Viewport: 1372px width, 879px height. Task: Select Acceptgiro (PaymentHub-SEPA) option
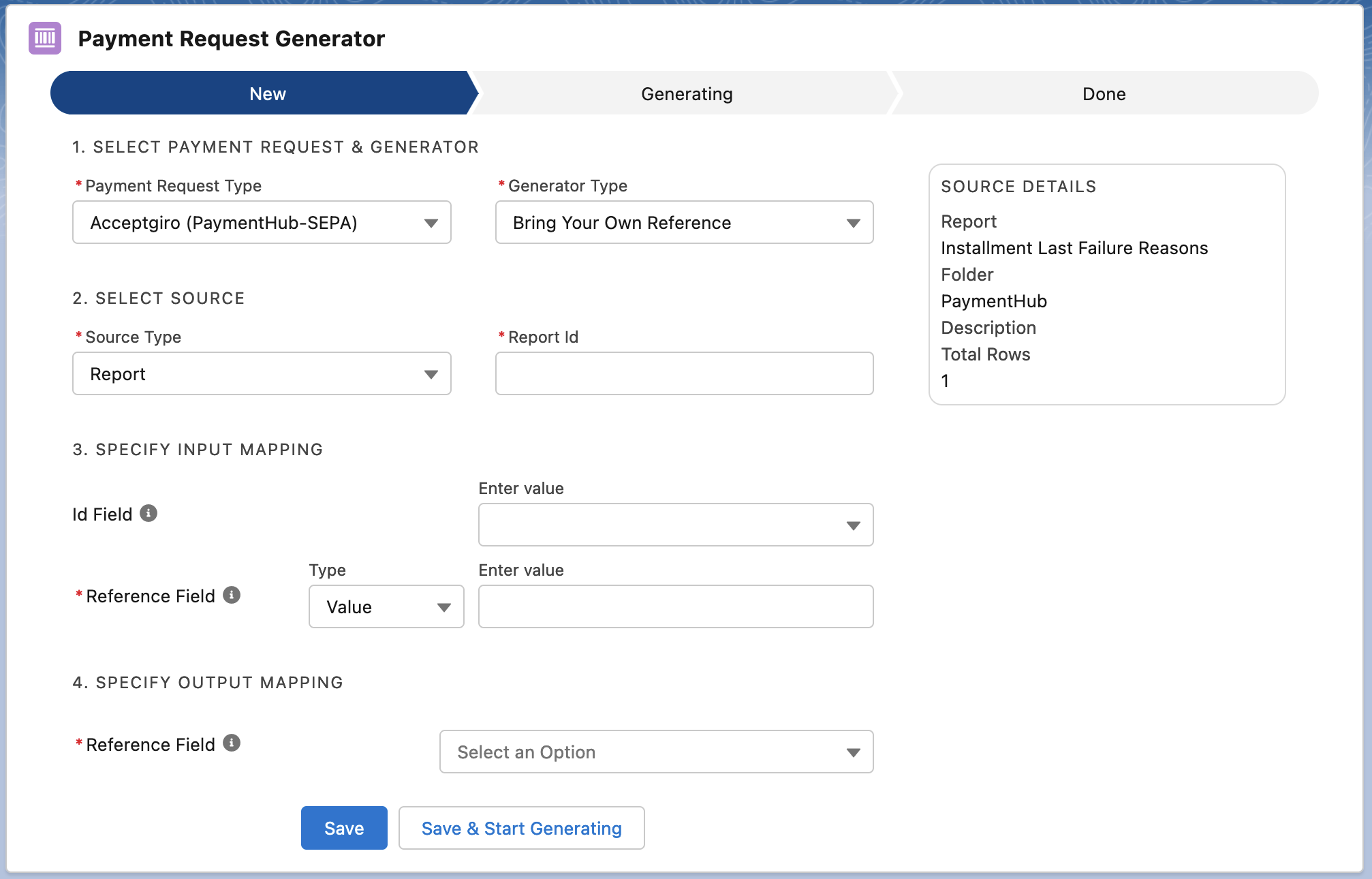coord(224,222)
